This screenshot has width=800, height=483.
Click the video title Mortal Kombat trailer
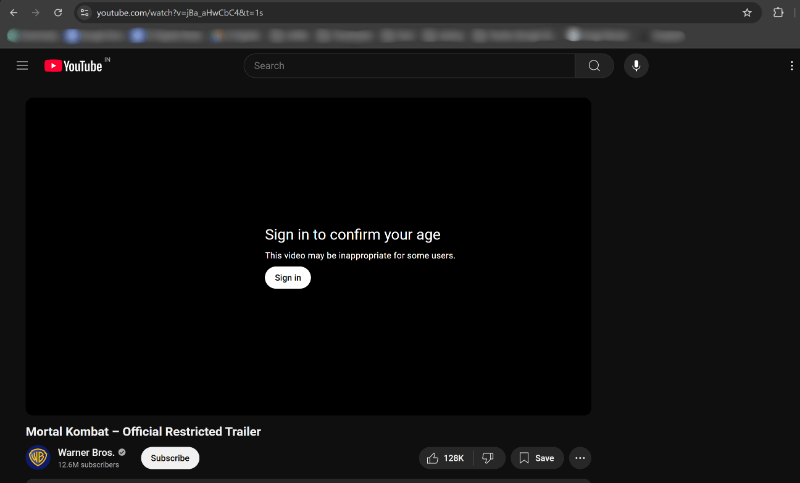pyautogui.click(x=143, y=431)
